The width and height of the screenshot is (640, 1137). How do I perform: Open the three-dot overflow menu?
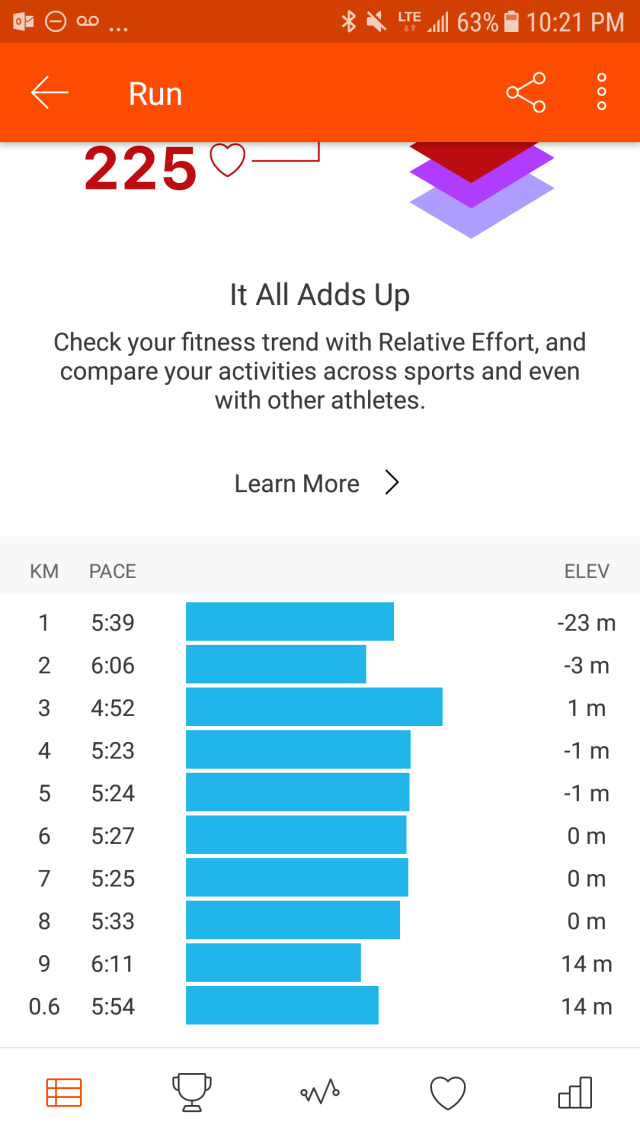601,93
